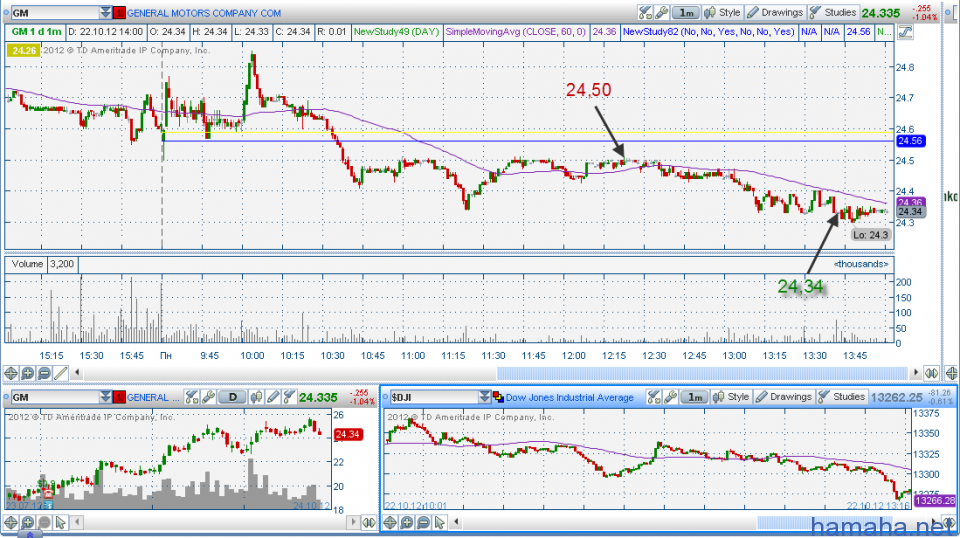Open Drawings menu on $DJI chart

[x=784, y=397]
